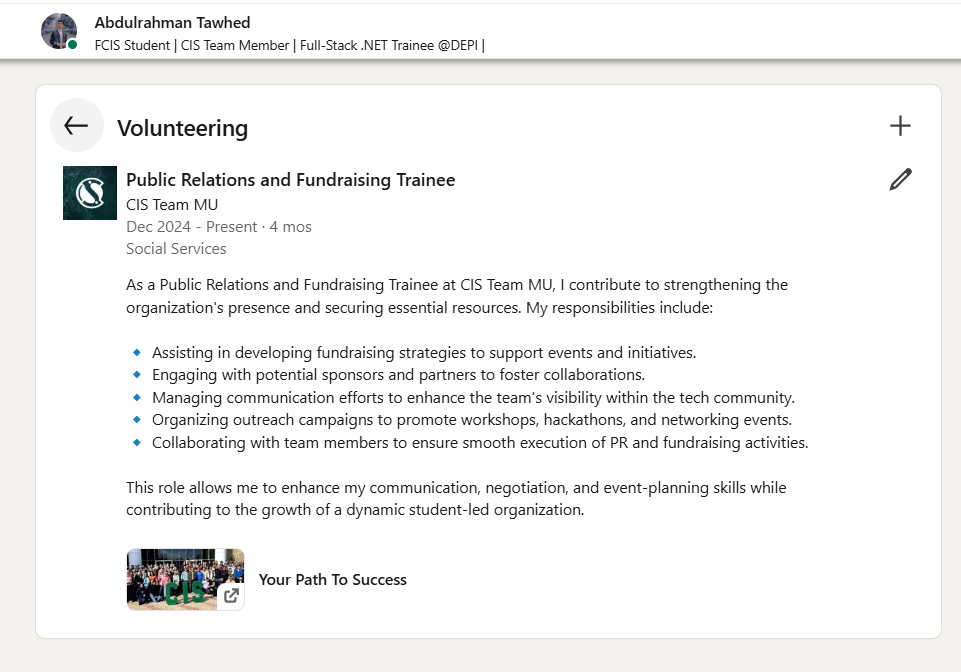Image resolution: width=961 pixels, height=672 pixels.
Task: Go back using the left arrow button
Action: 77,126
